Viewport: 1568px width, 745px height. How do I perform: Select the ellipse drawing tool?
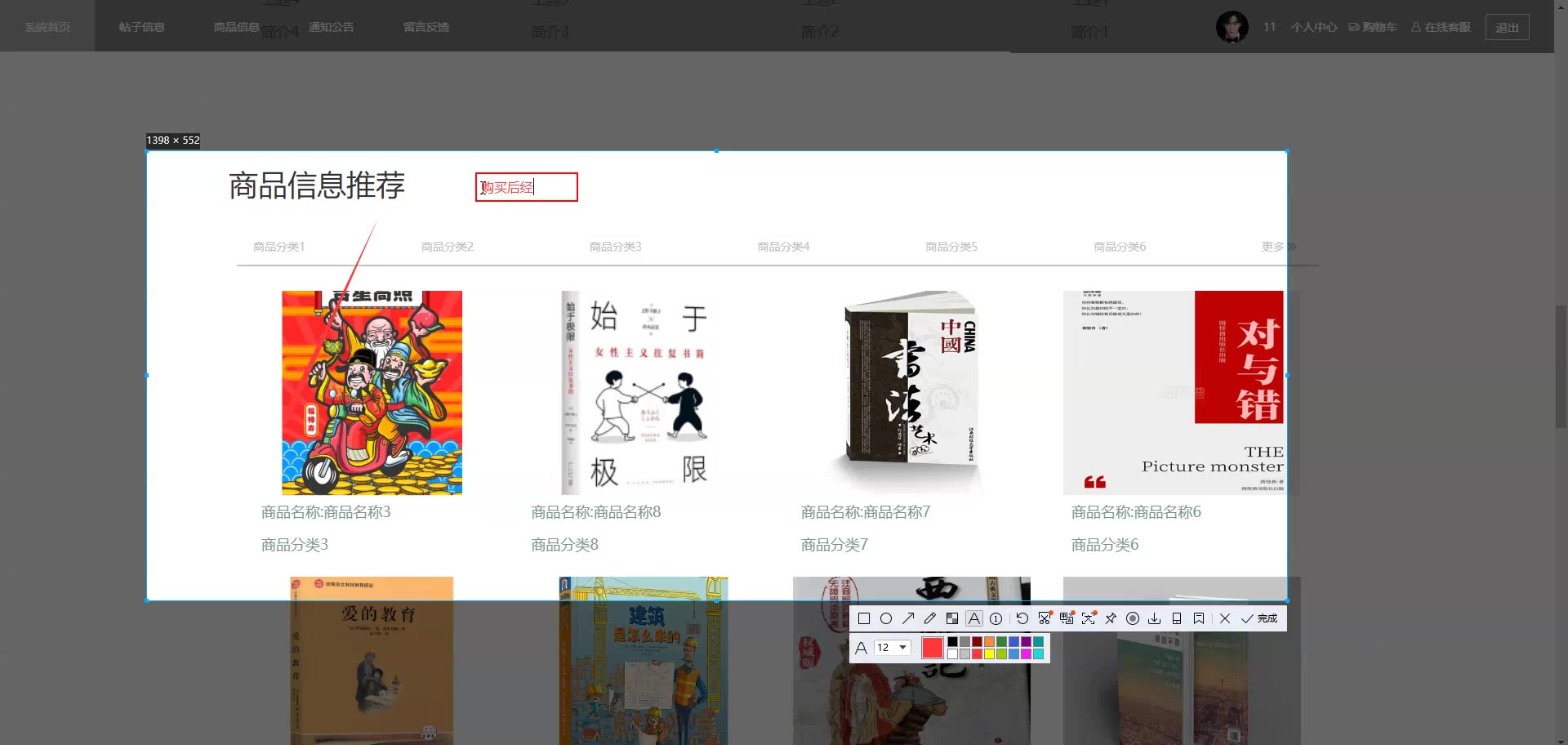(886, 619)
